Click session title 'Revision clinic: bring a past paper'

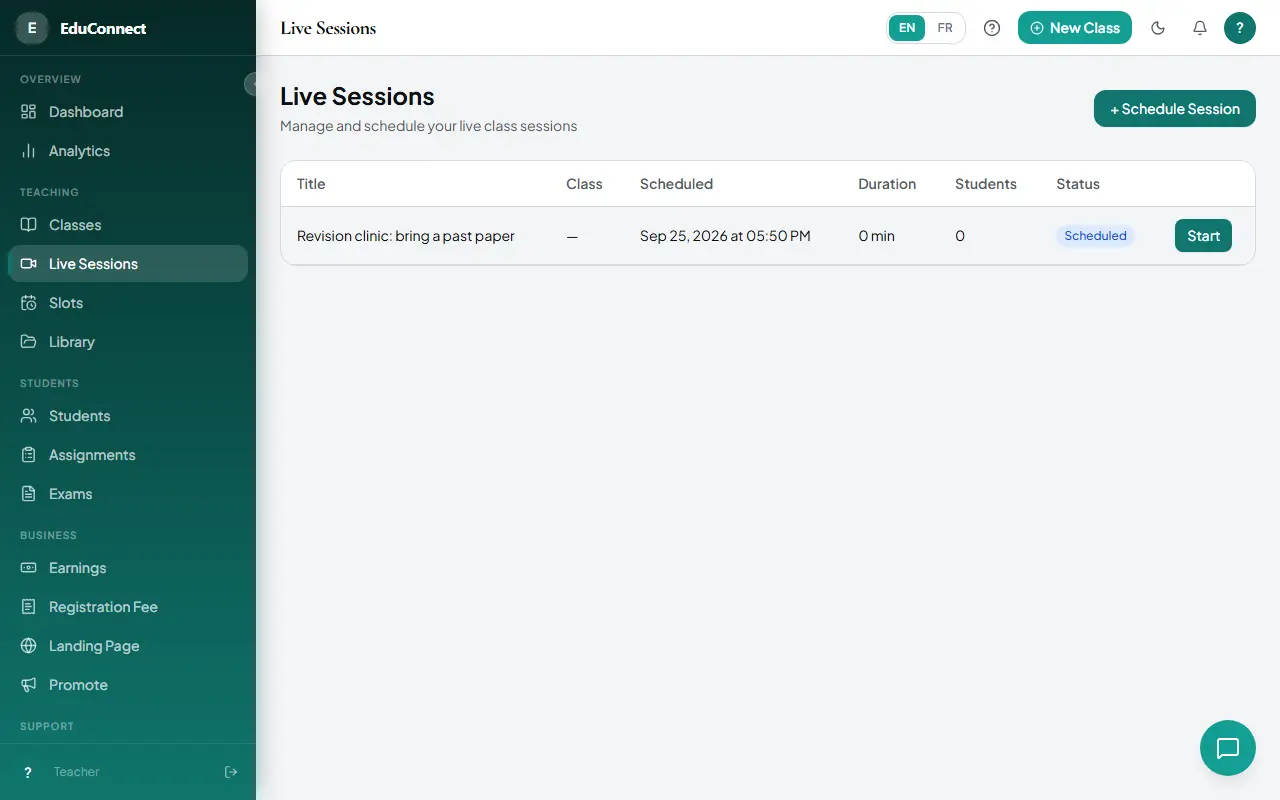point(406,236)
